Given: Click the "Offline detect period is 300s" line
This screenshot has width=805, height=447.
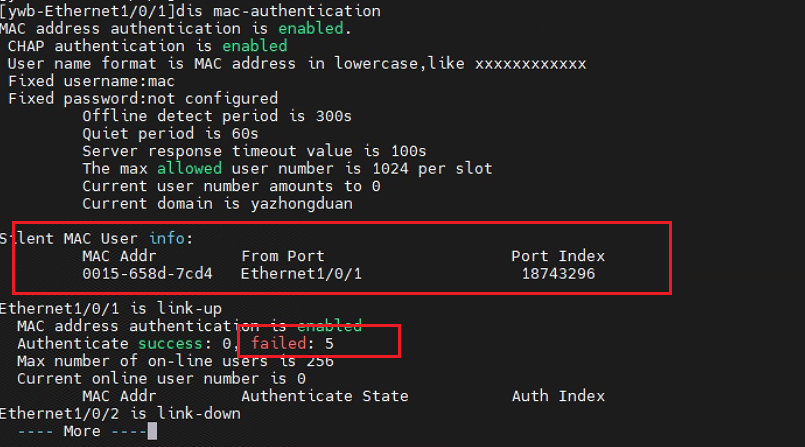Looking at the screenshot, I should (217, 116).
